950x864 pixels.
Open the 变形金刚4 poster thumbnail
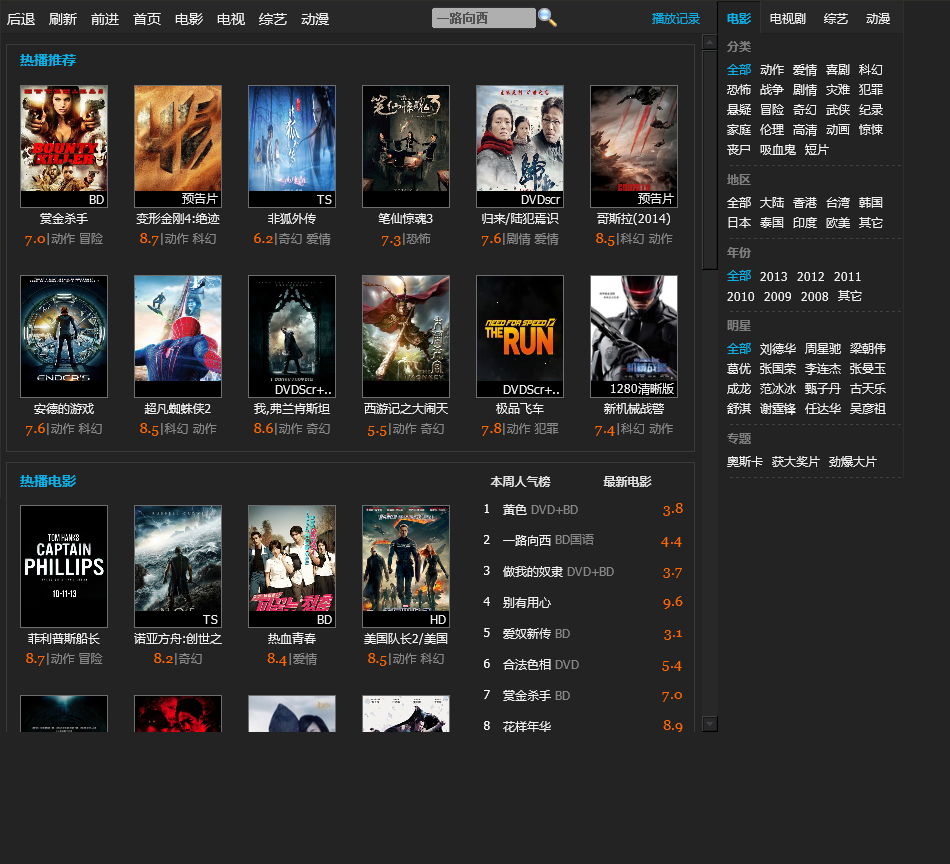pyautogui.click(x=178, y=146)
